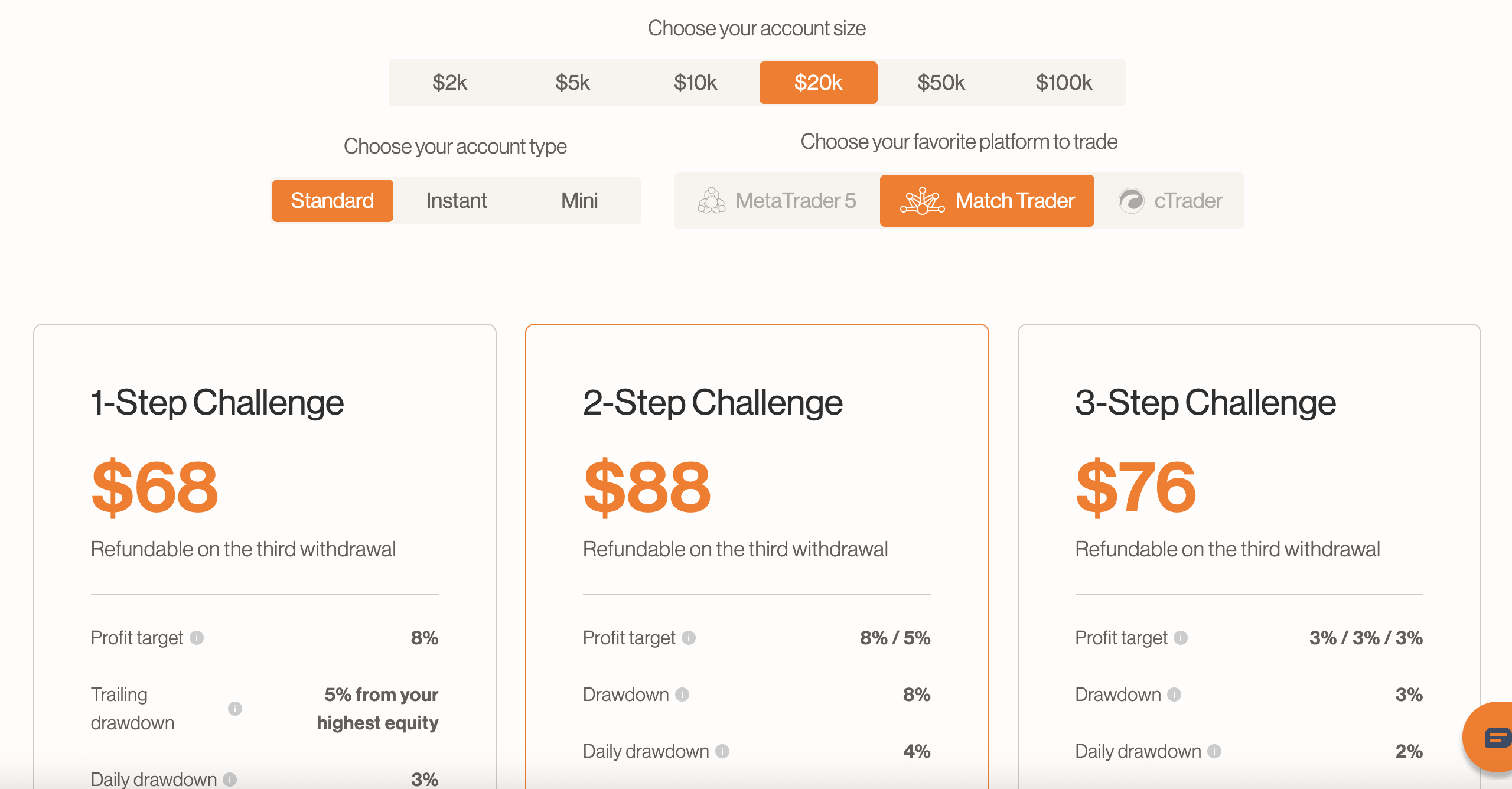Click the $2k account size option
The height and width of the screenshot is (789, 1512).
coord(451,83)
